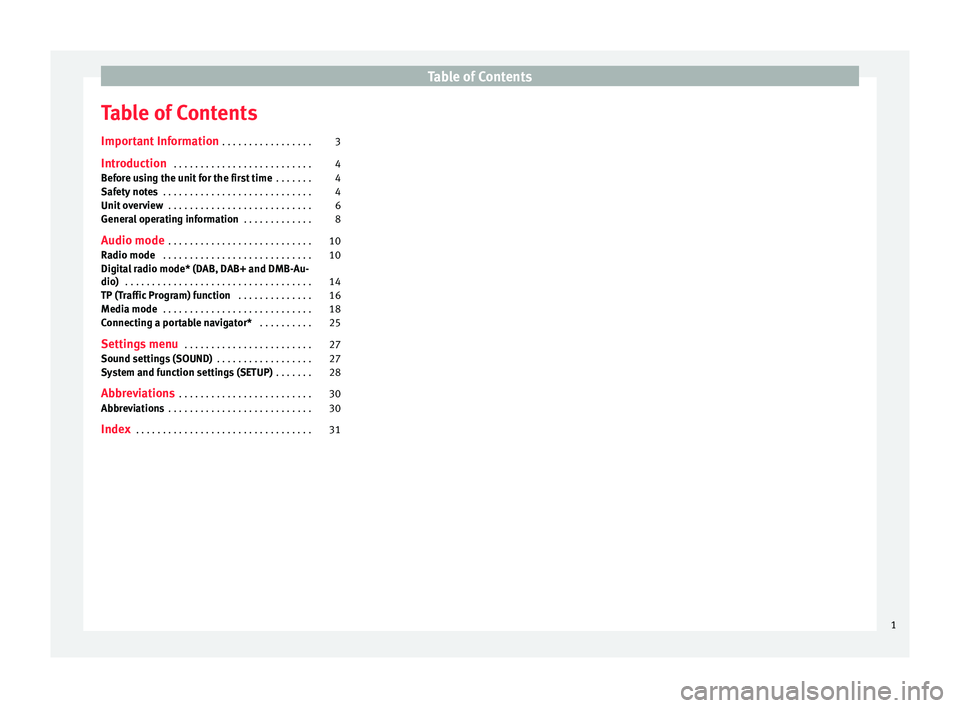
Task: Open TP (Traffic Program) function entry
Action: [166, 296]
